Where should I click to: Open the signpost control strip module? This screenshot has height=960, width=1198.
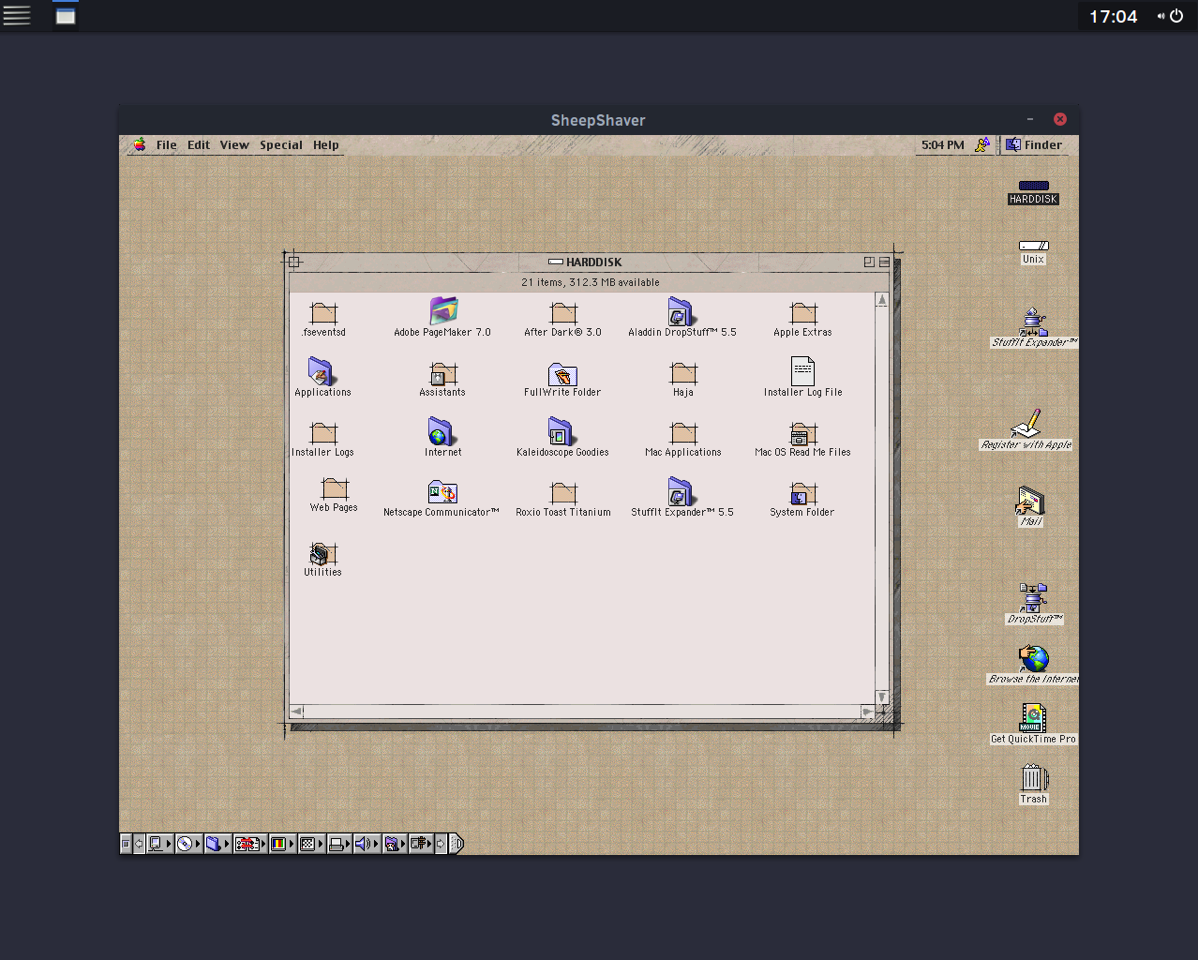click(421, 843)
